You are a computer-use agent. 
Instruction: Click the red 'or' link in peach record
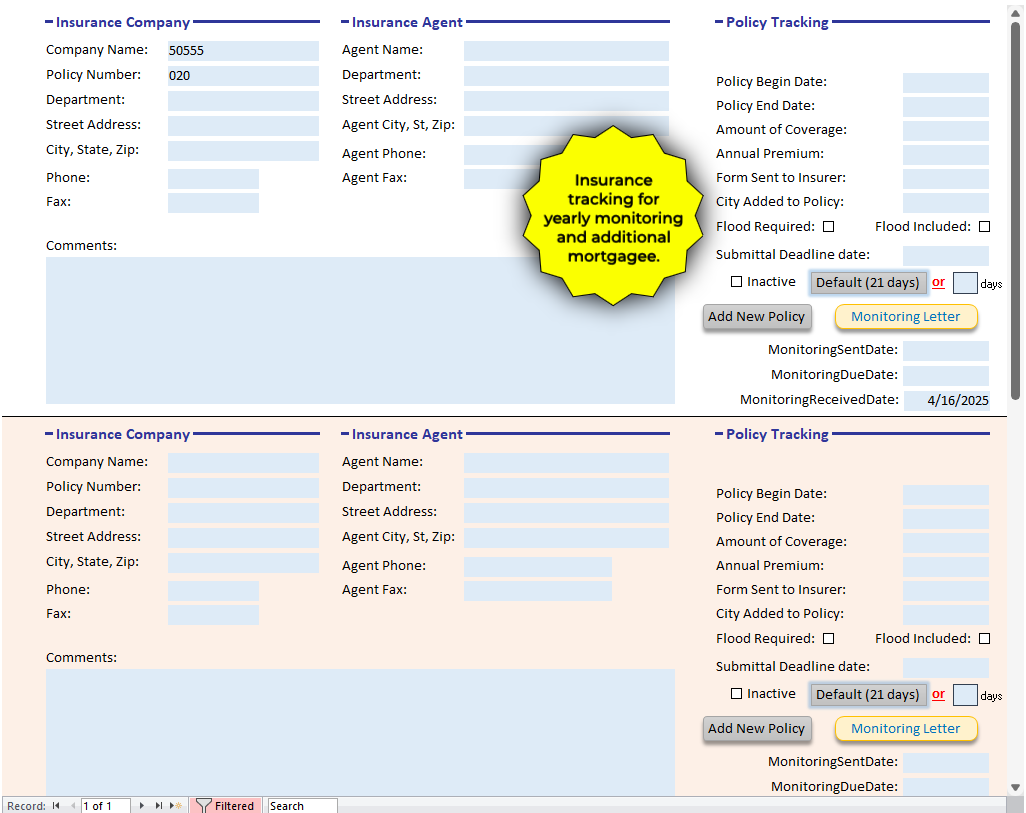[x=938, y=694]
